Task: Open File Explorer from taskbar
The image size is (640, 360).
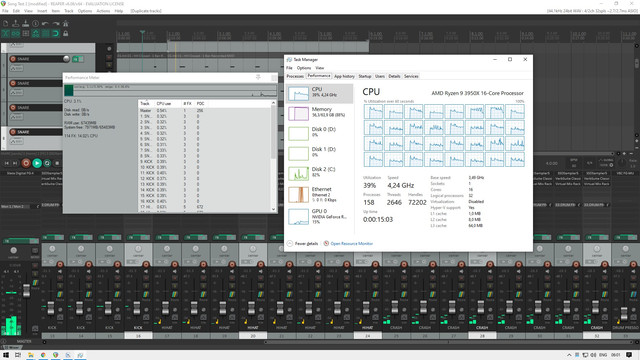Action: [x=30, y=355]
